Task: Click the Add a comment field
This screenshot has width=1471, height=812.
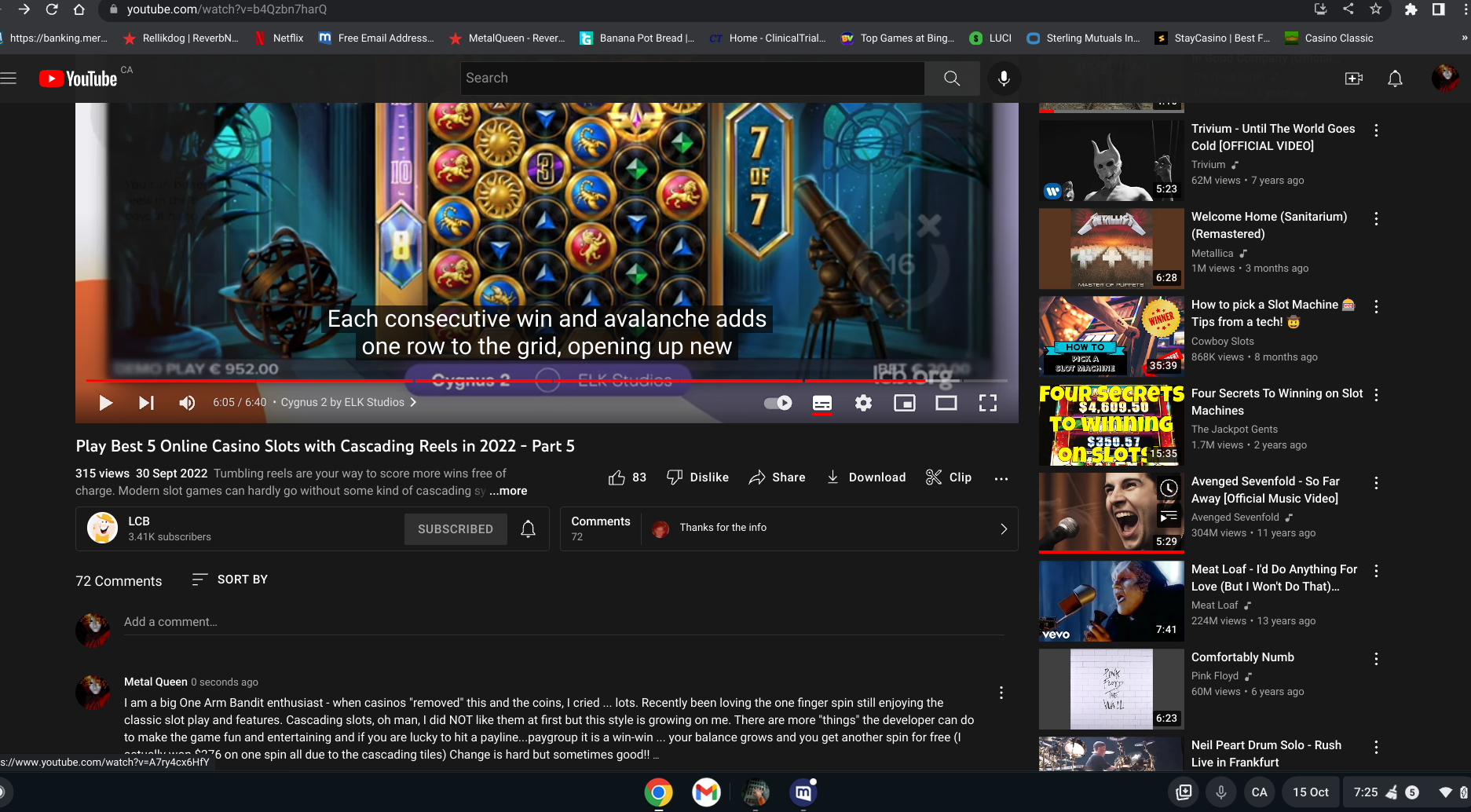Action: 563,622
